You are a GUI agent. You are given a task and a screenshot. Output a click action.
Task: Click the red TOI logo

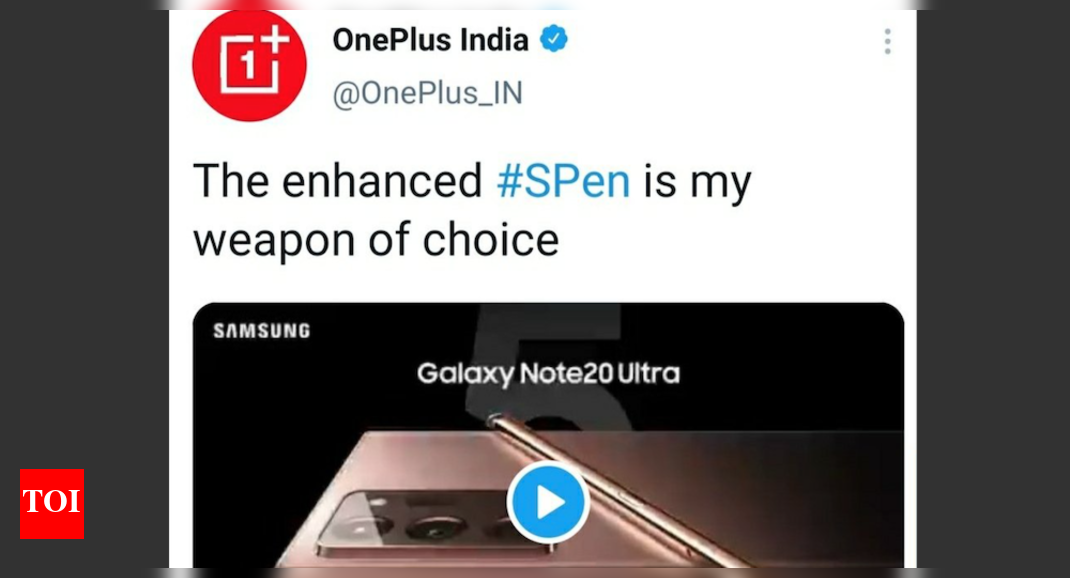pyautogui.click(x=52, y=504)
